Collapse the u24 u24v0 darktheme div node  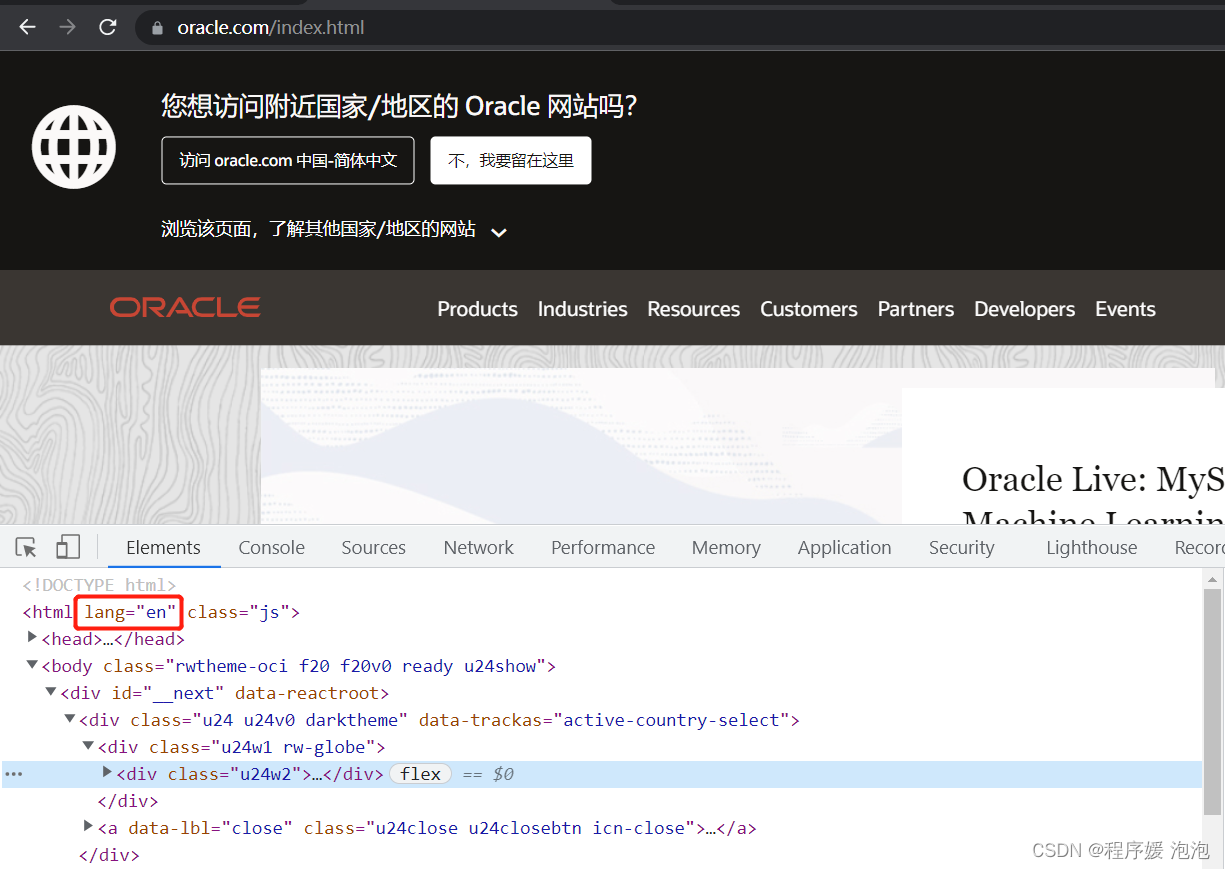[x=70, y=719]
